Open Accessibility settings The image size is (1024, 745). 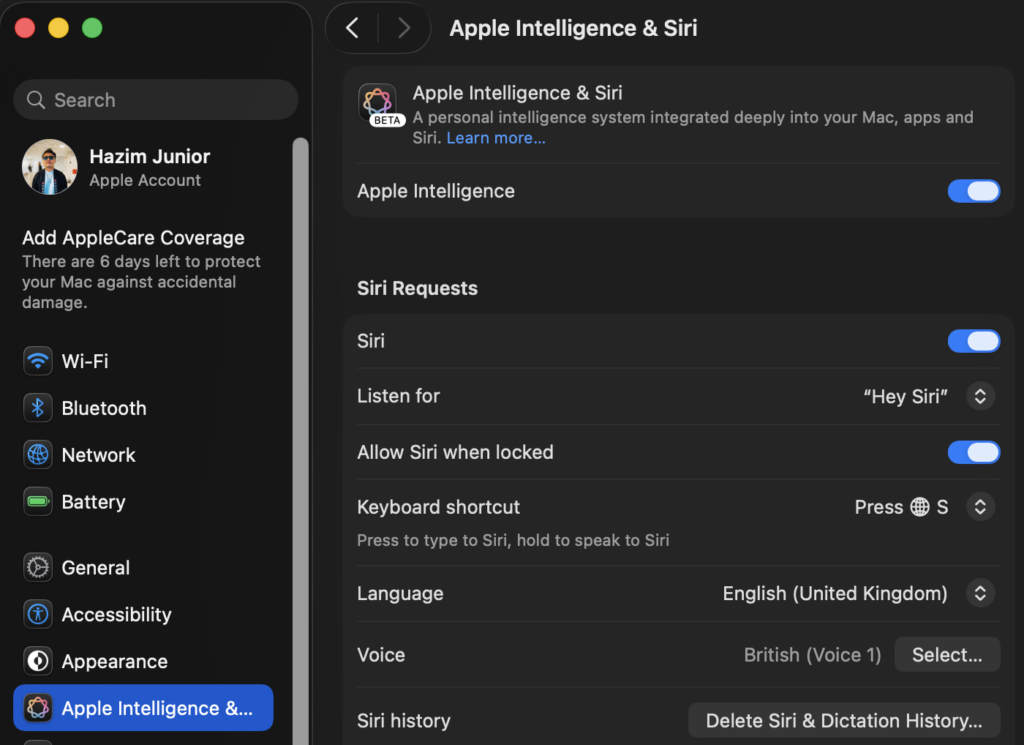click(143, 614)
